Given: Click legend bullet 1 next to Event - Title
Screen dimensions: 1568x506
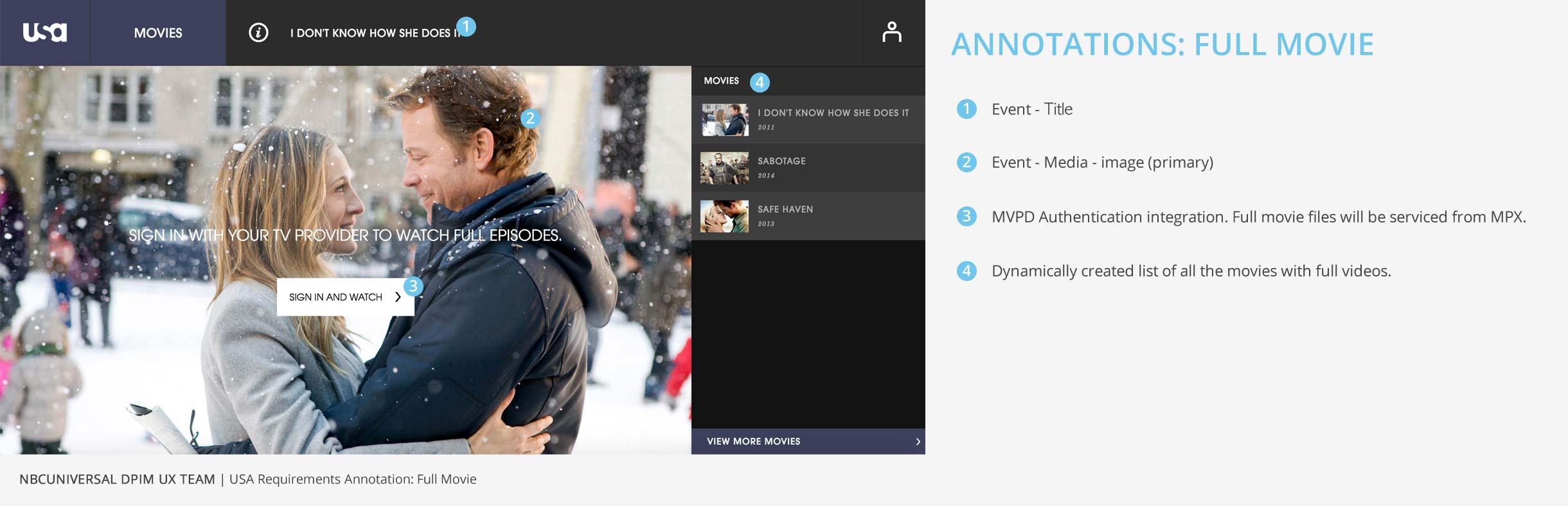Looking at the screenshot, I should 966,109.
